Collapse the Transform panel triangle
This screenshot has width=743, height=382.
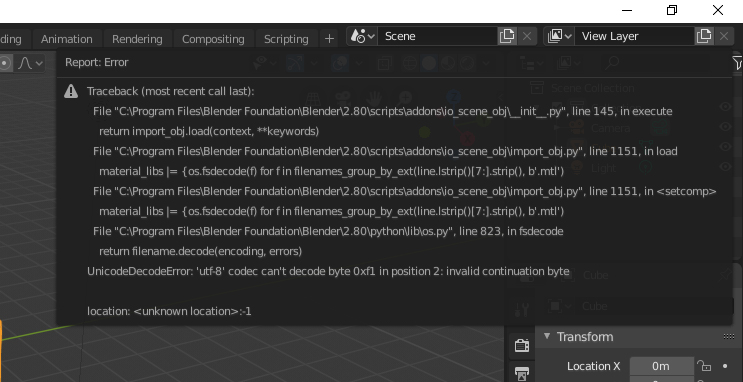[547, 336]
